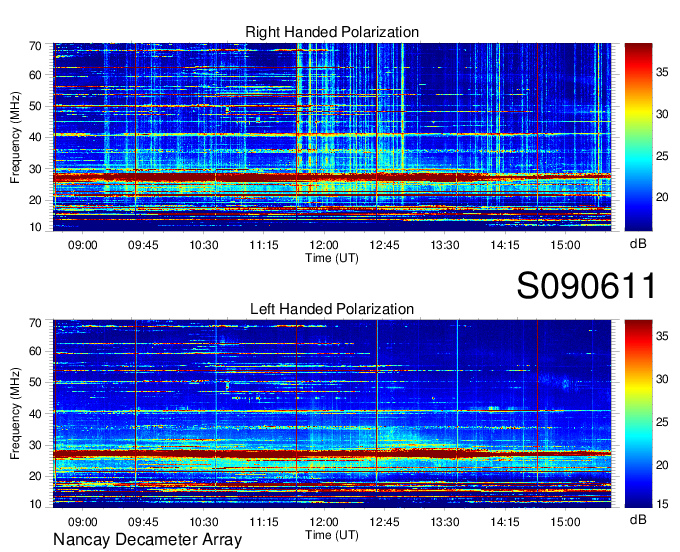Click the 09:00 tick label on top plot

point(82,245)
